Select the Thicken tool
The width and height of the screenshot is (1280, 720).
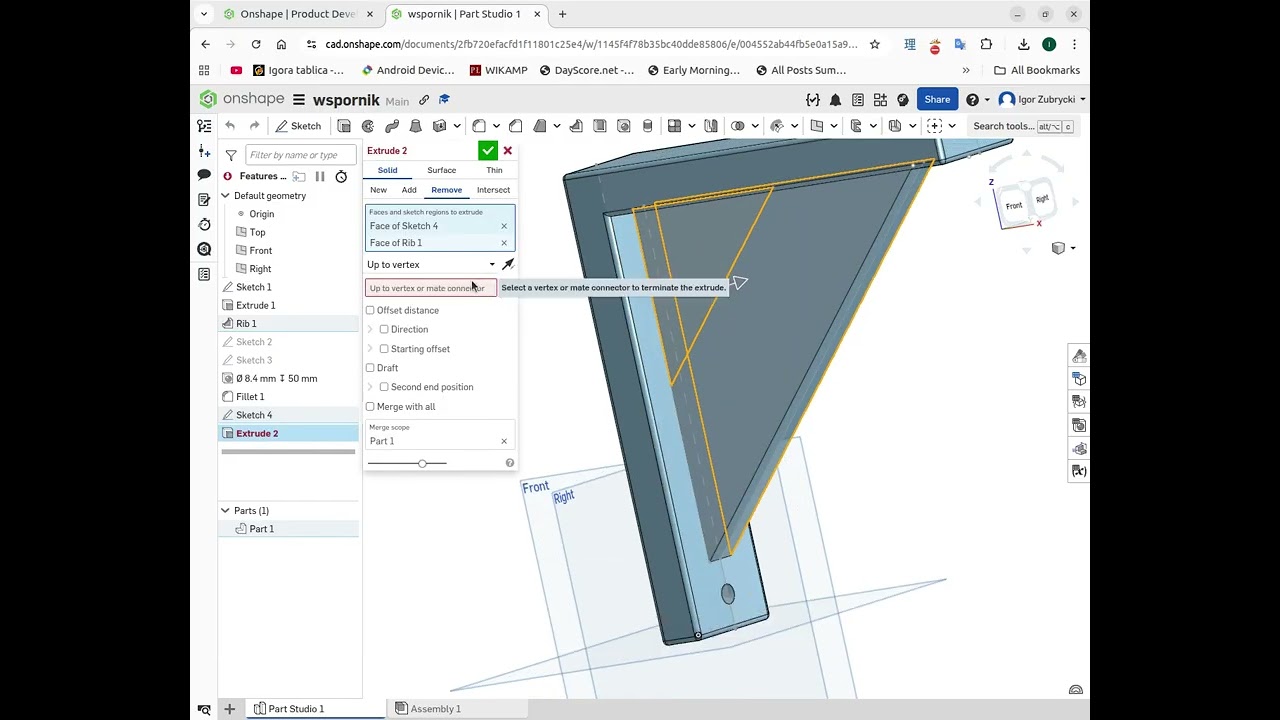[439, 126]
